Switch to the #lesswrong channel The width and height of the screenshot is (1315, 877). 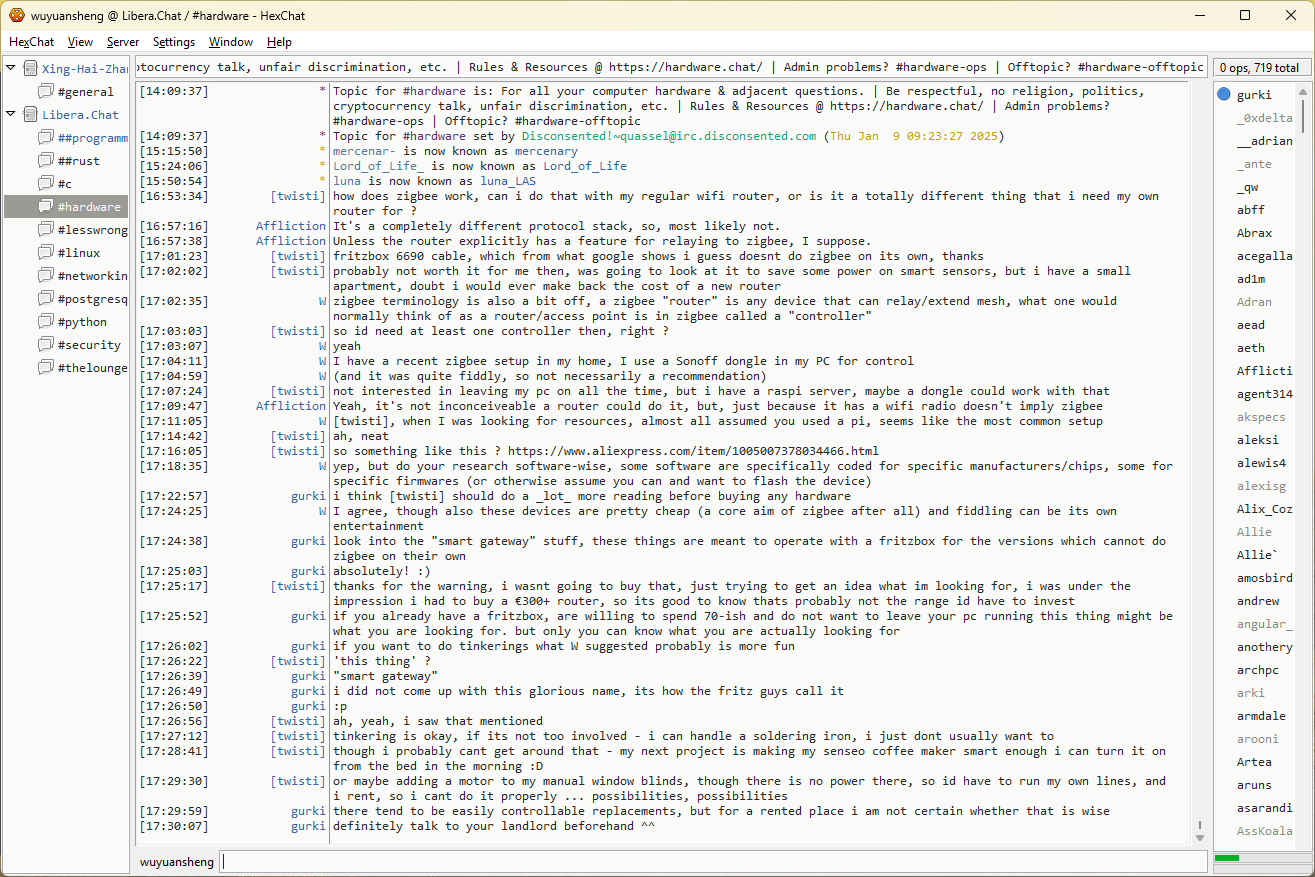(92, 230)
